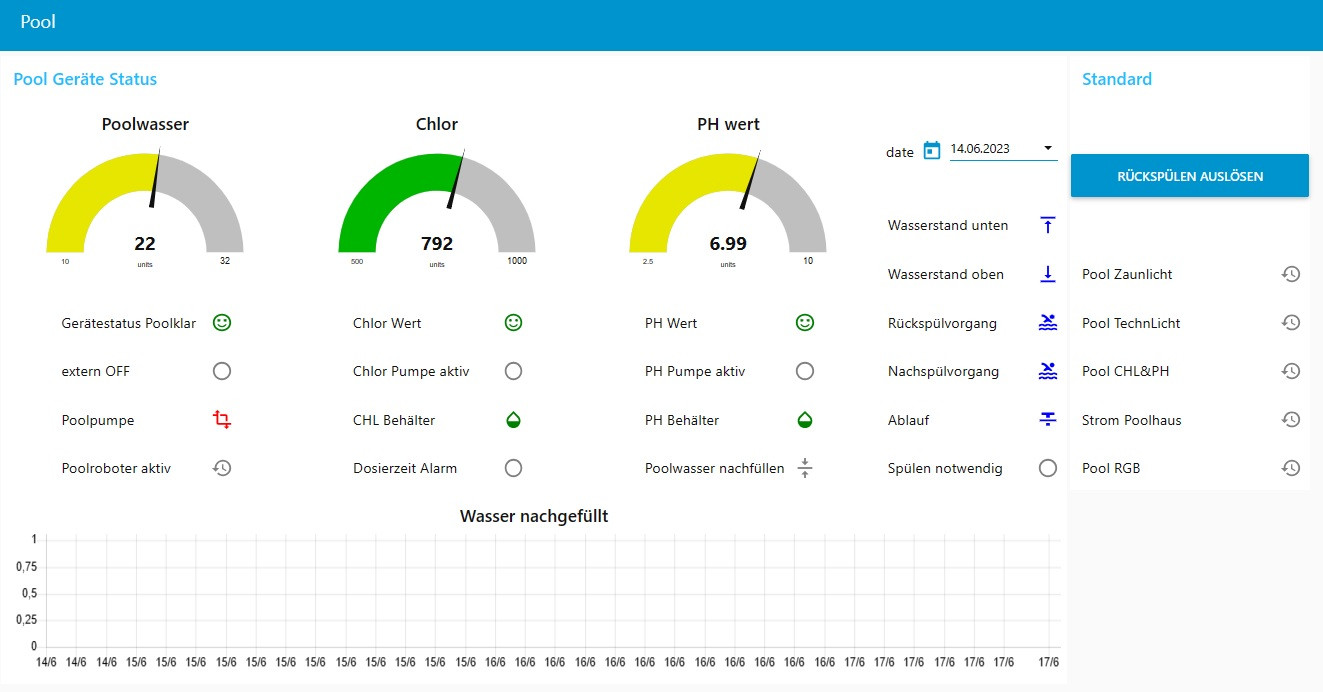Click the Rückspülvorgang label

942,323
